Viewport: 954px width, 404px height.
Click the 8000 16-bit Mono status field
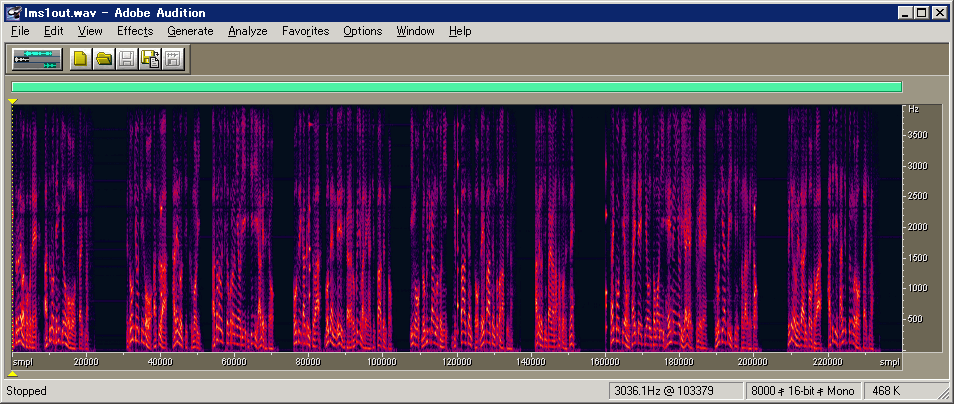(803, 391)
